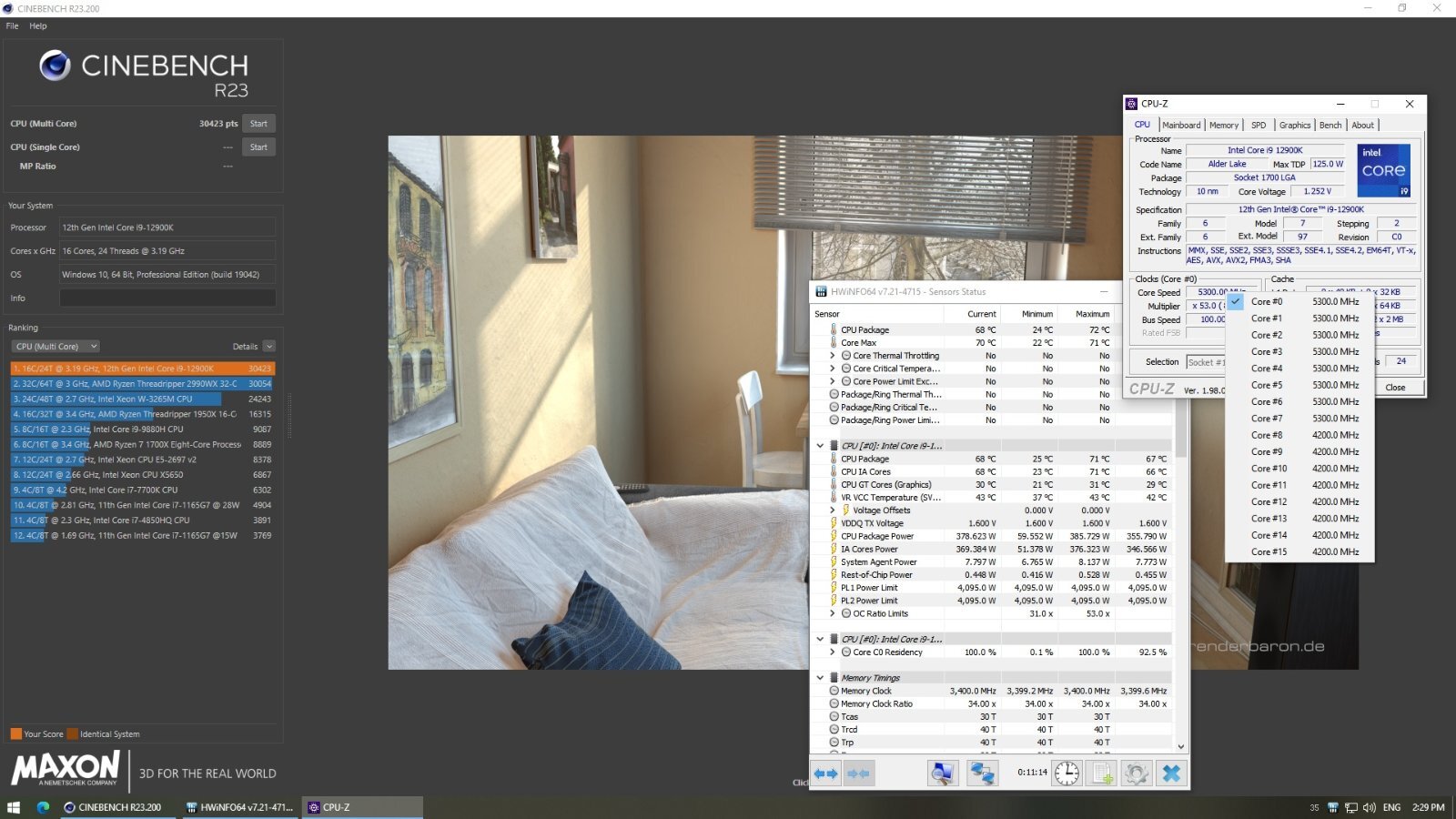Open HWiNFO sensor settings gear icon
The height and width of the screenshot is (819, 1456).
[x=1136, y=773]
